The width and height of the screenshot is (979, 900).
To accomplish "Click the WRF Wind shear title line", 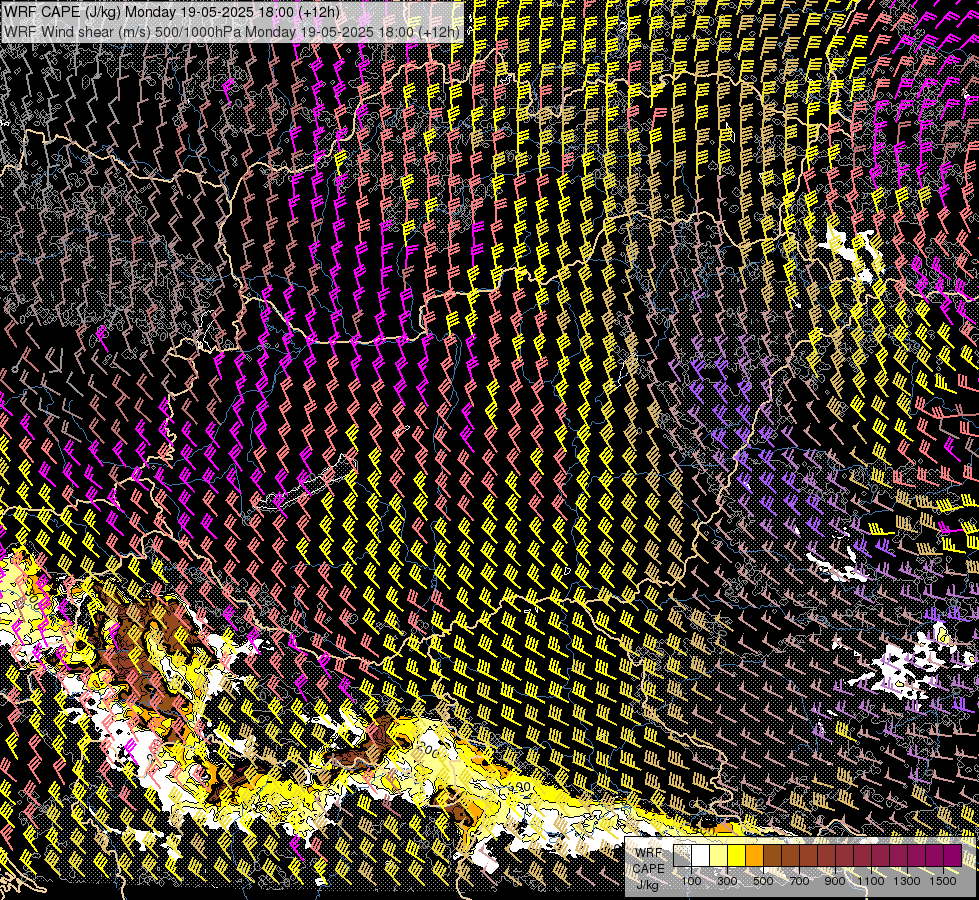I will [232, 31].
